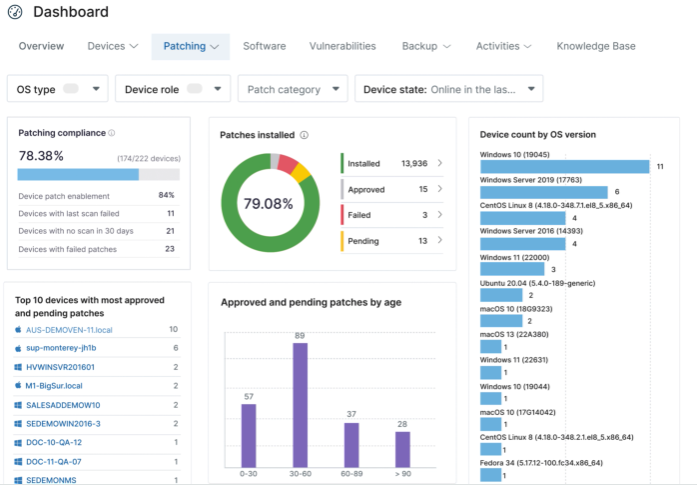Open device link DOC-10-QA-12
This screenshot has height=485, width=697.
pyautogui.click(x=54, y=443)
